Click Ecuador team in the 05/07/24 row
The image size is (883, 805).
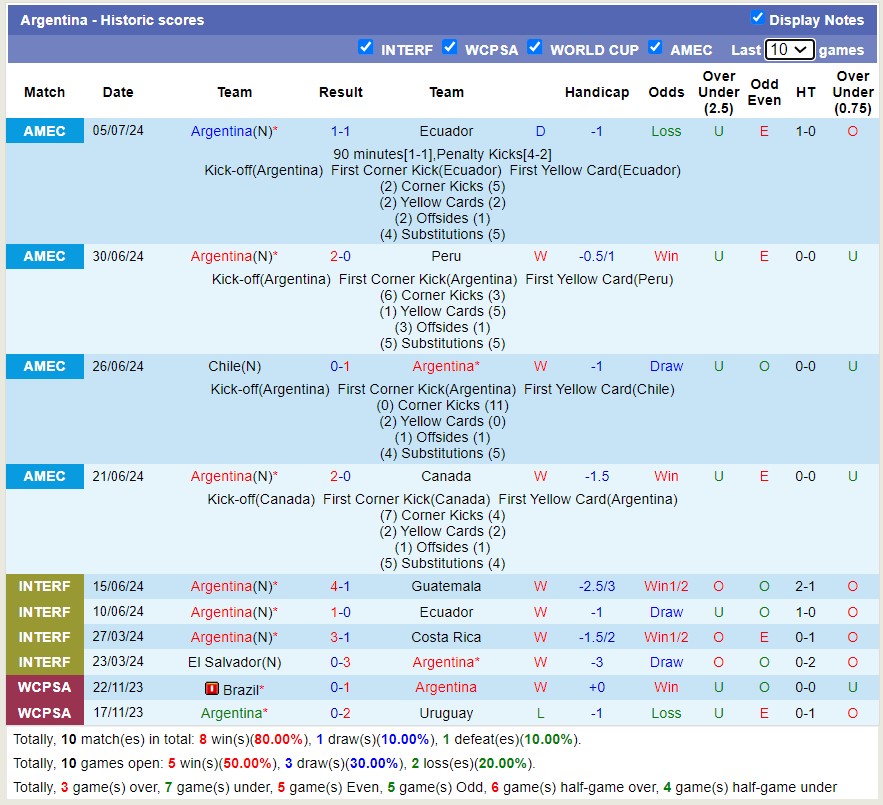446,131
